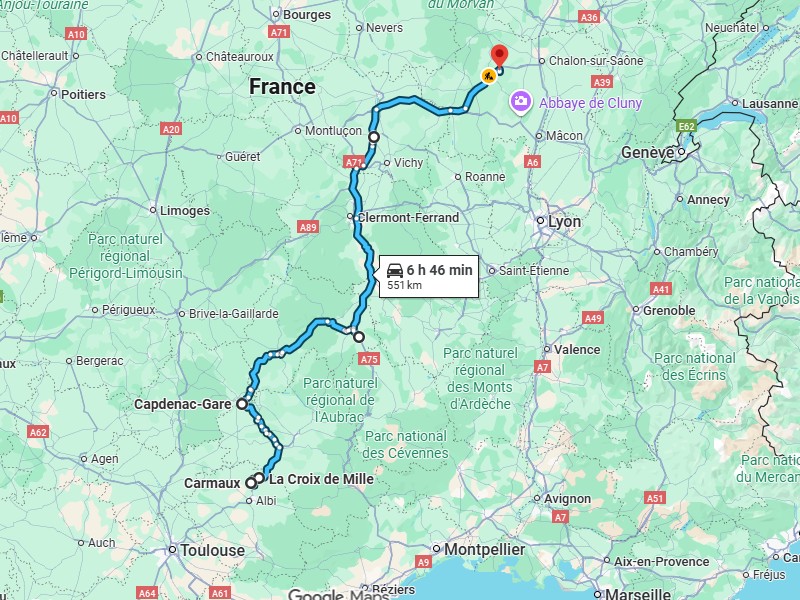Click the car icon in route info box
The image size is (800, 600).
[x=395, y=270]
